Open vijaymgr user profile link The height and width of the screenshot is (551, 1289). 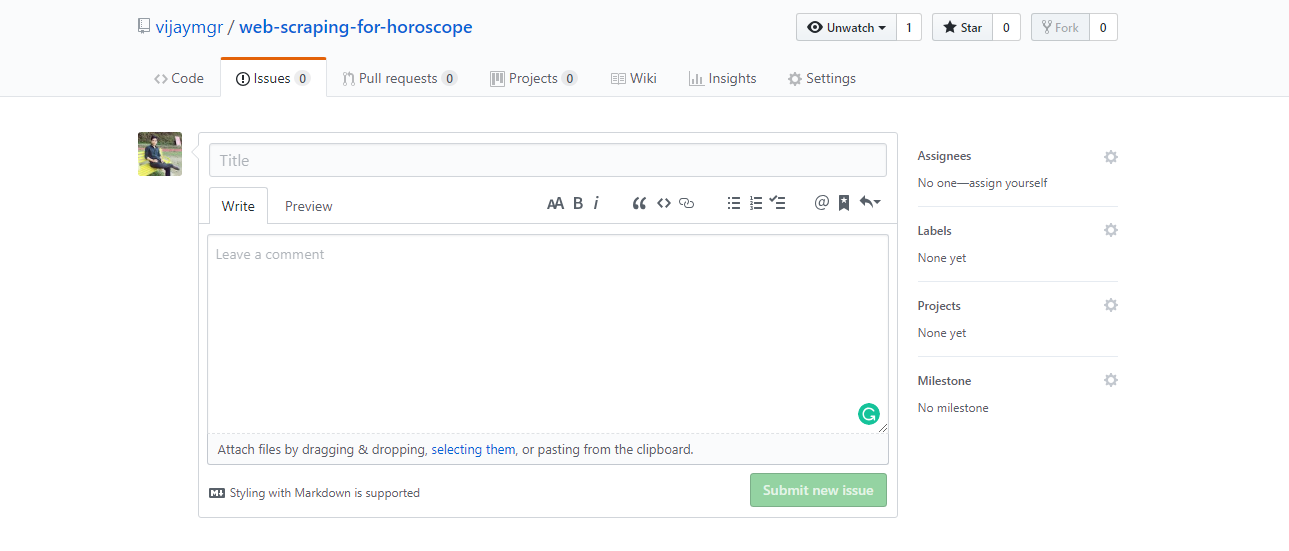[x=189, y=27]
